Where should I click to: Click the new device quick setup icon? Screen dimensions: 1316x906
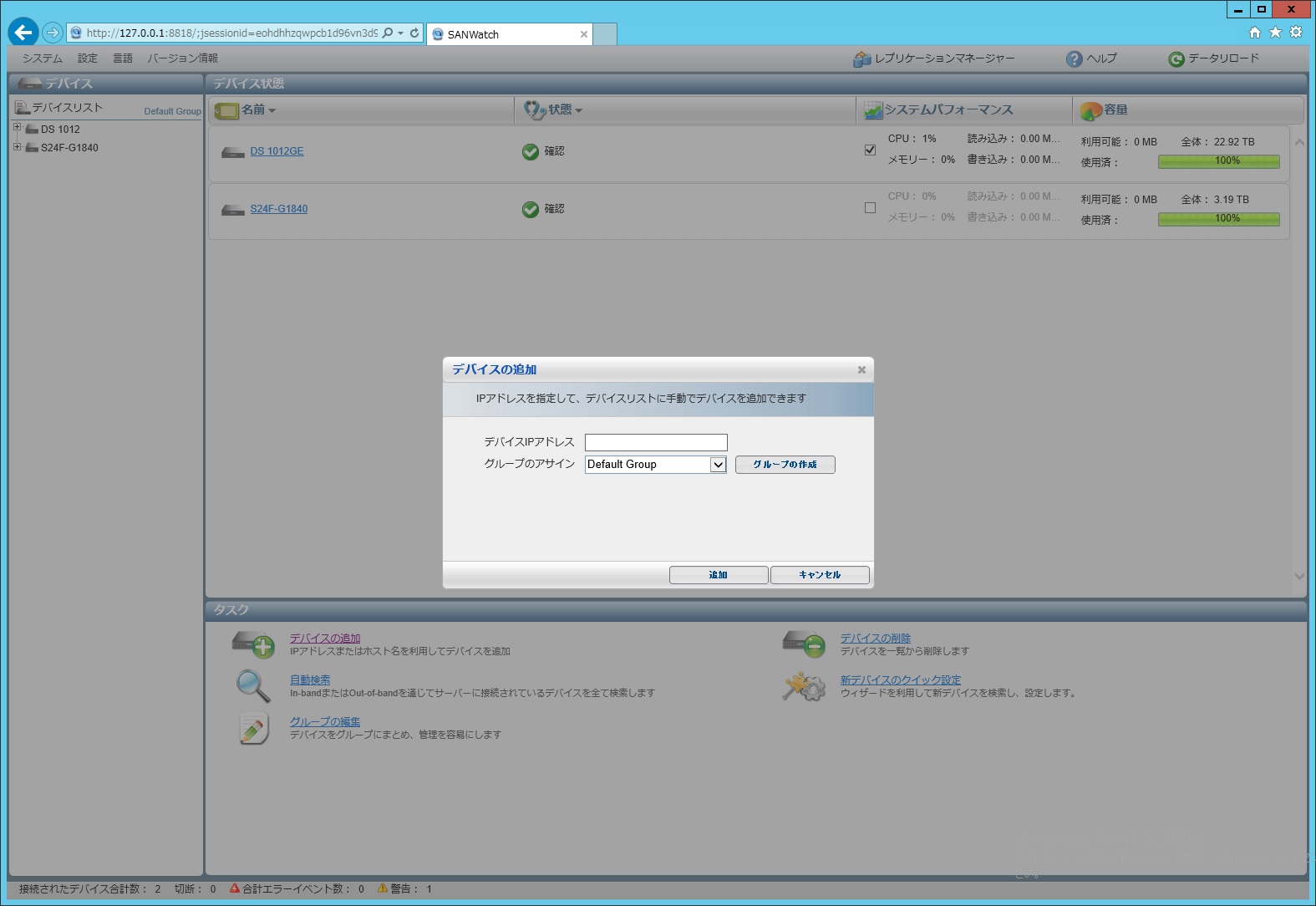[804, 686]
